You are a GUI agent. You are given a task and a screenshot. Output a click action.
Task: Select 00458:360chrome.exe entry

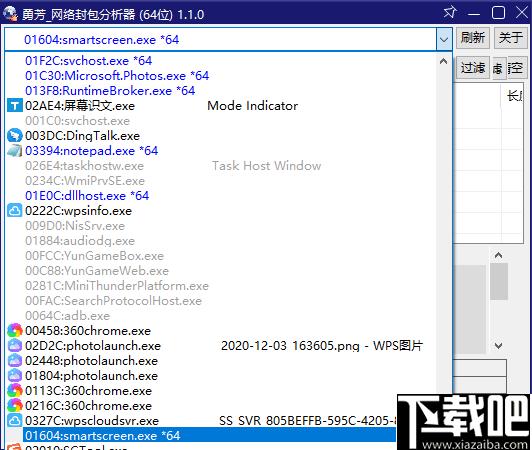(x=221, y=331)
